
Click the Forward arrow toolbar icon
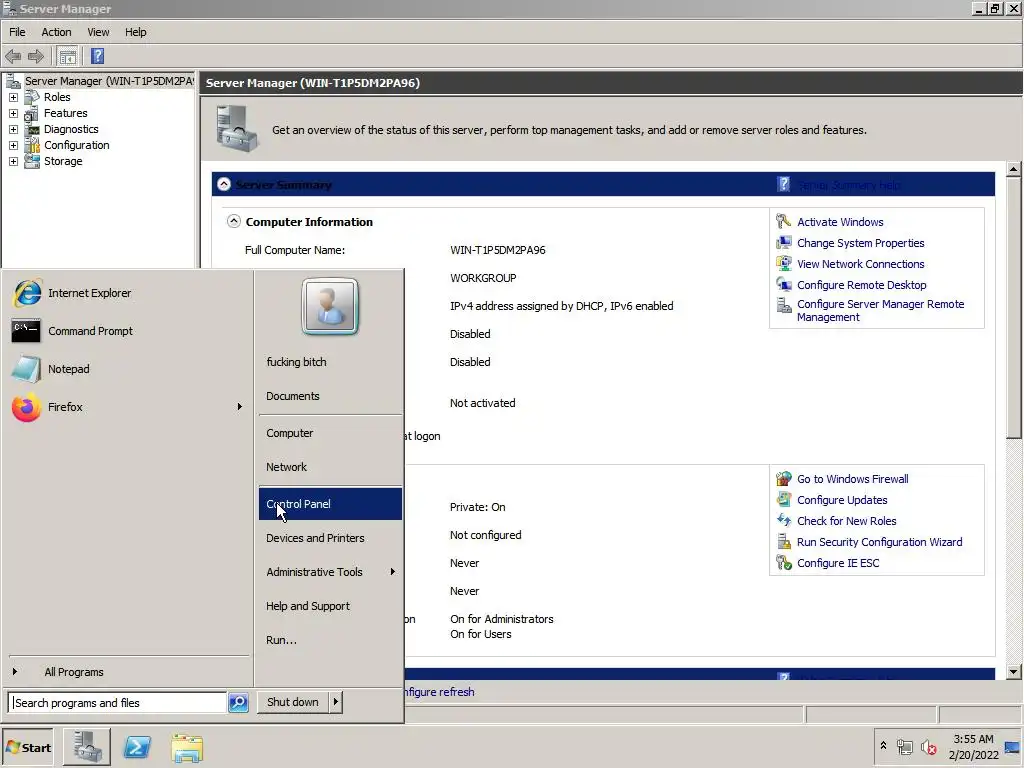click(x=36, y=57)
